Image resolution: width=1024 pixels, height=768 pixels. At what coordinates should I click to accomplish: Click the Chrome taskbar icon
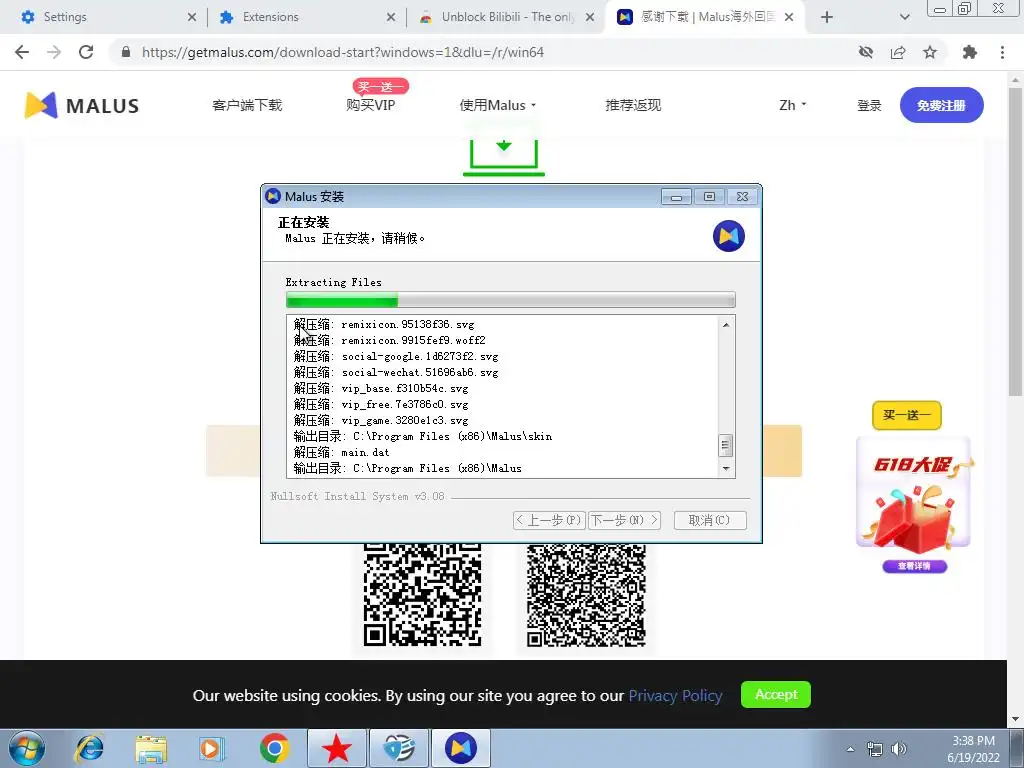click(274, 748)
